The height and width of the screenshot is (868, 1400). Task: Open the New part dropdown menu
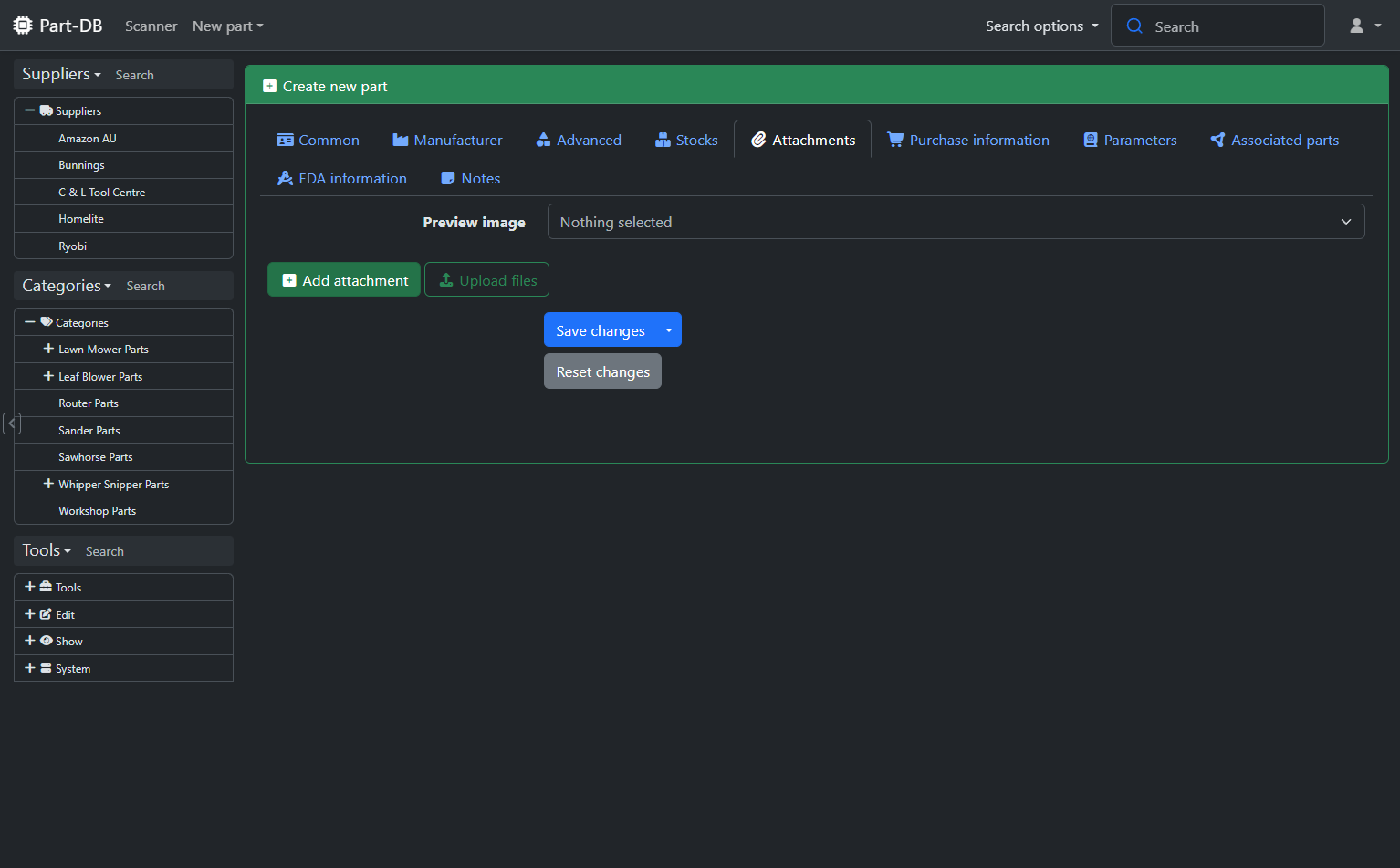coord(228,26)
